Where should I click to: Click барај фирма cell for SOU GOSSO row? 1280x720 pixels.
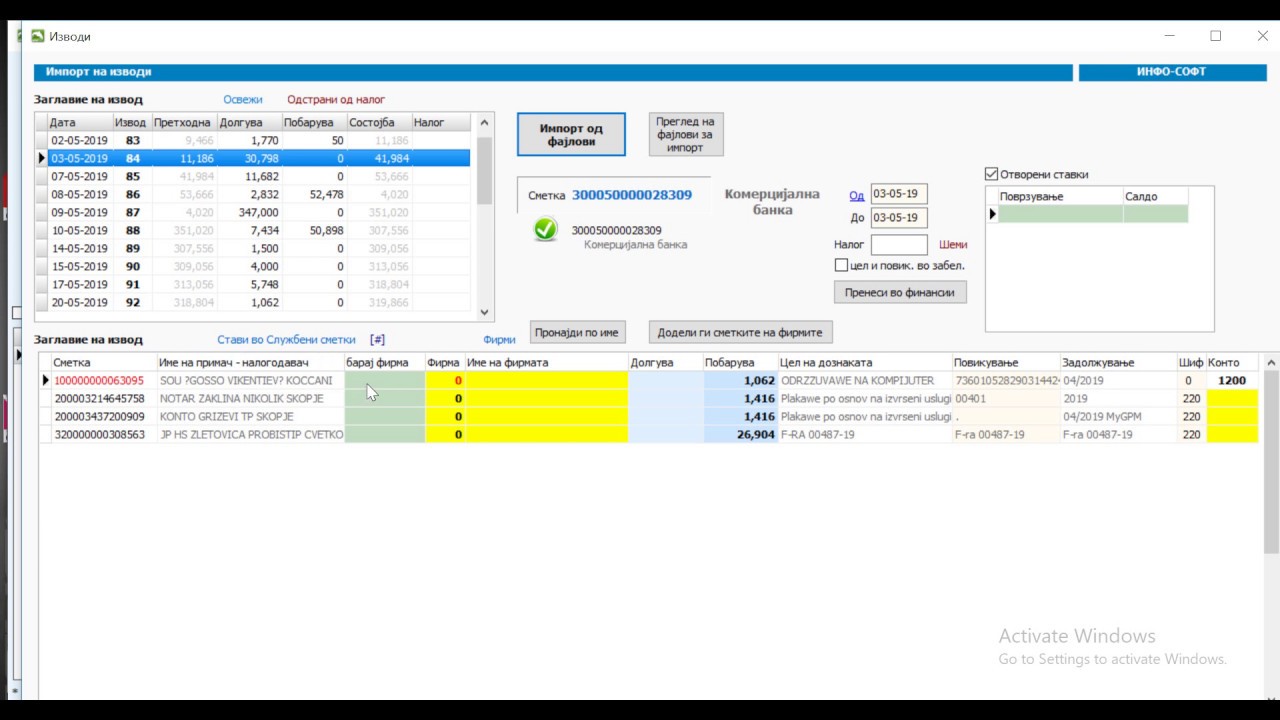(385, 381)
